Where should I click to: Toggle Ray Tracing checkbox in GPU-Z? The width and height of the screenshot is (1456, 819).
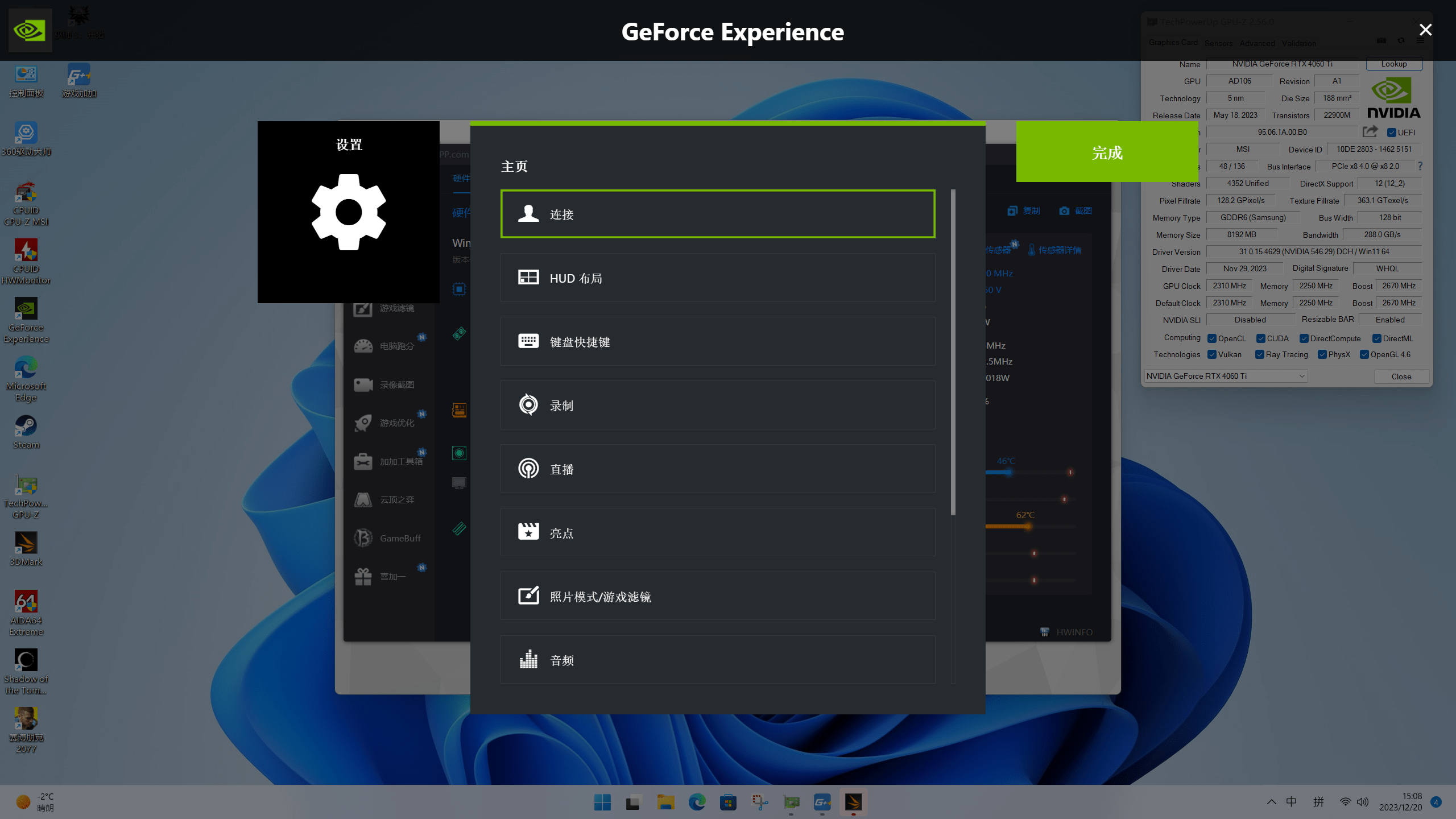point(1260,354)
